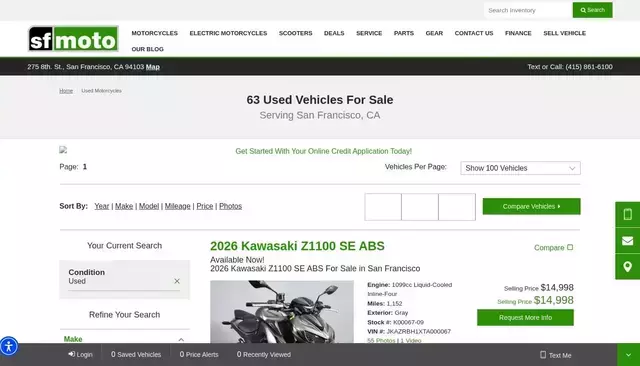This screenshot has height=366, width=640.
Task: Click the Kawasaki Z1100 motorcycle photo
Action: (282, 312)
